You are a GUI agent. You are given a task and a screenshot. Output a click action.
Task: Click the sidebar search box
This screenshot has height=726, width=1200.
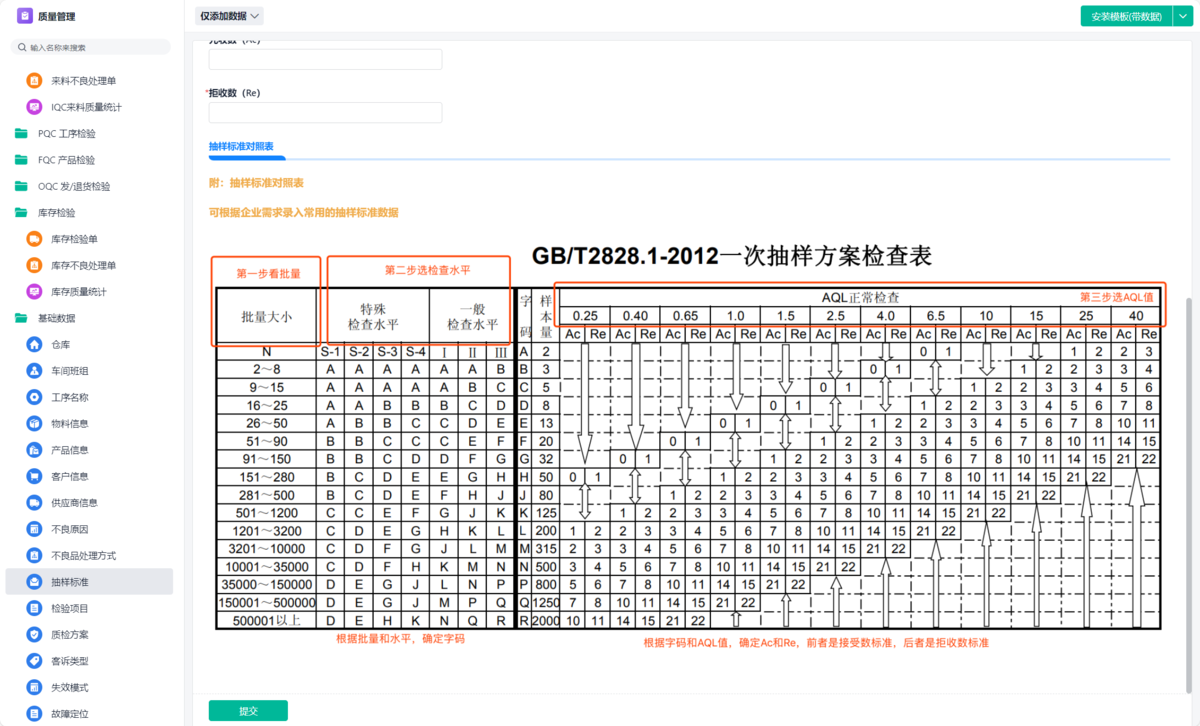tap(91, 47)
